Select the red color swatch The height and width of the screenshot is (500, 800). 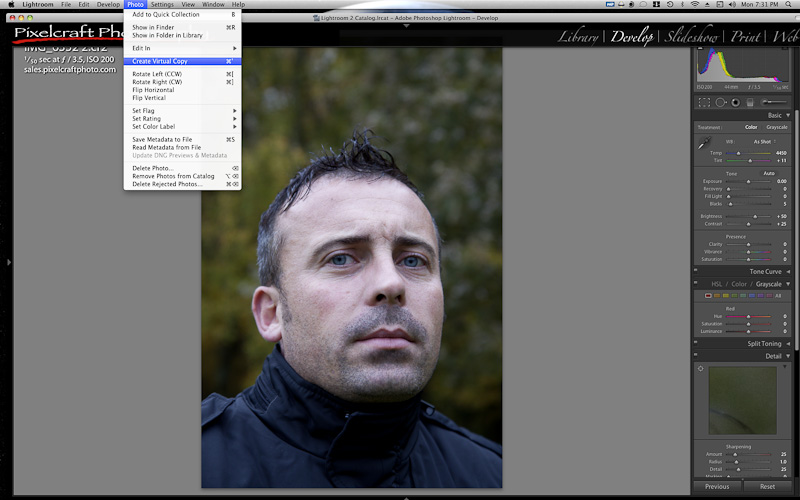(708, 296)
